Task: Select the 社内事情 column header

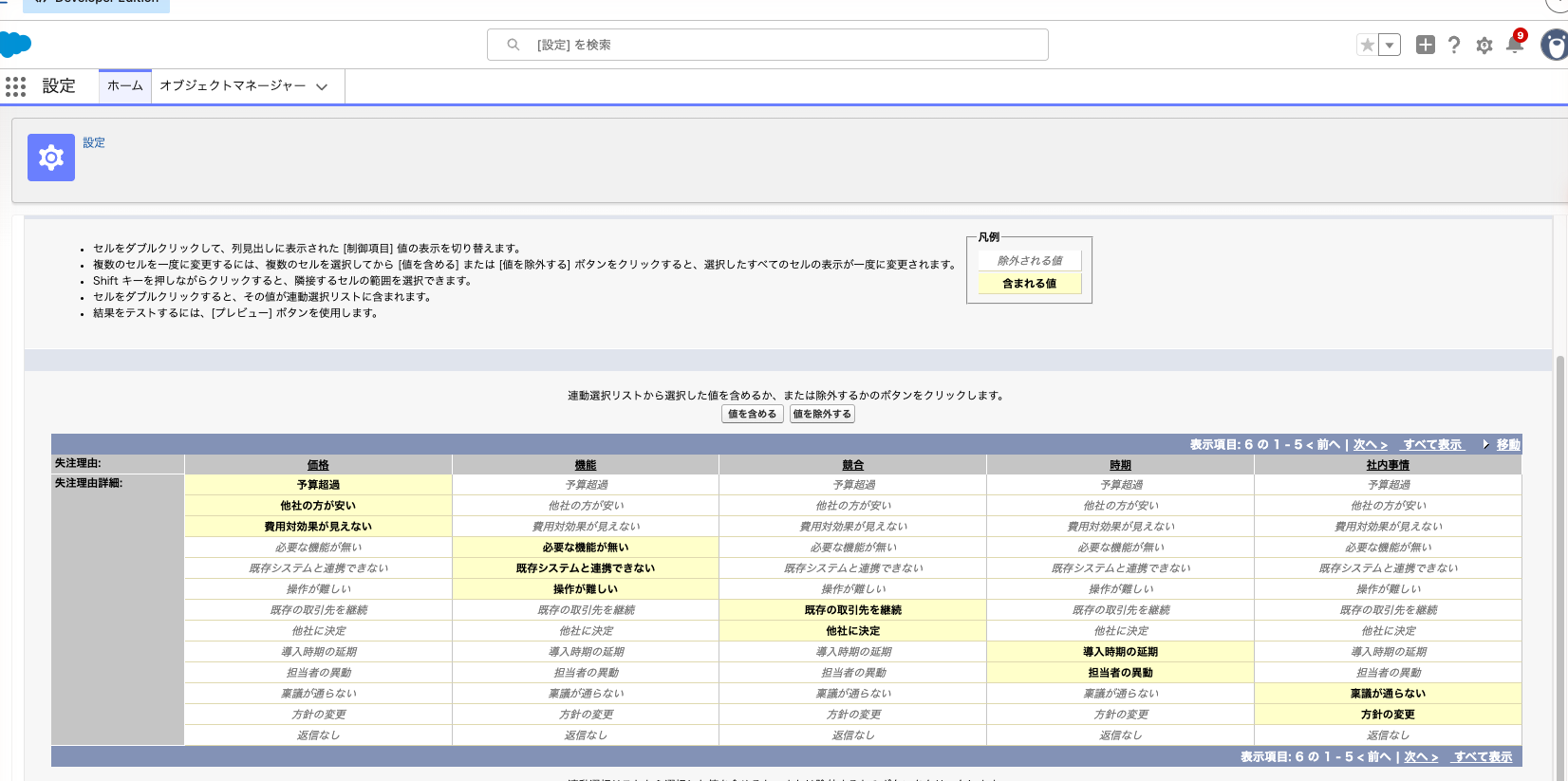Action: tap(1388, 465)
